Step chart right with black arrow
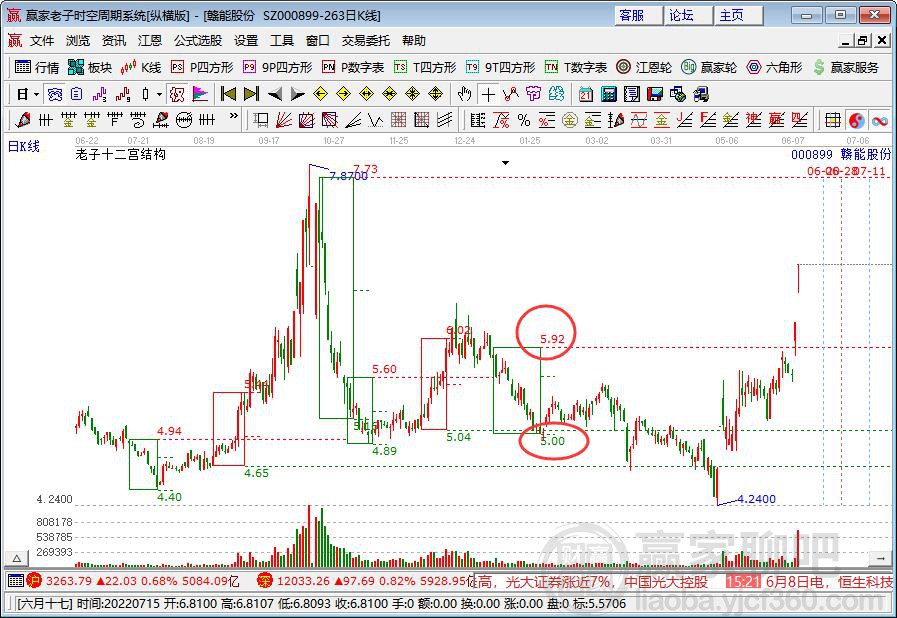897x618 pixels. pyautogui.click(x=297, y=94)
